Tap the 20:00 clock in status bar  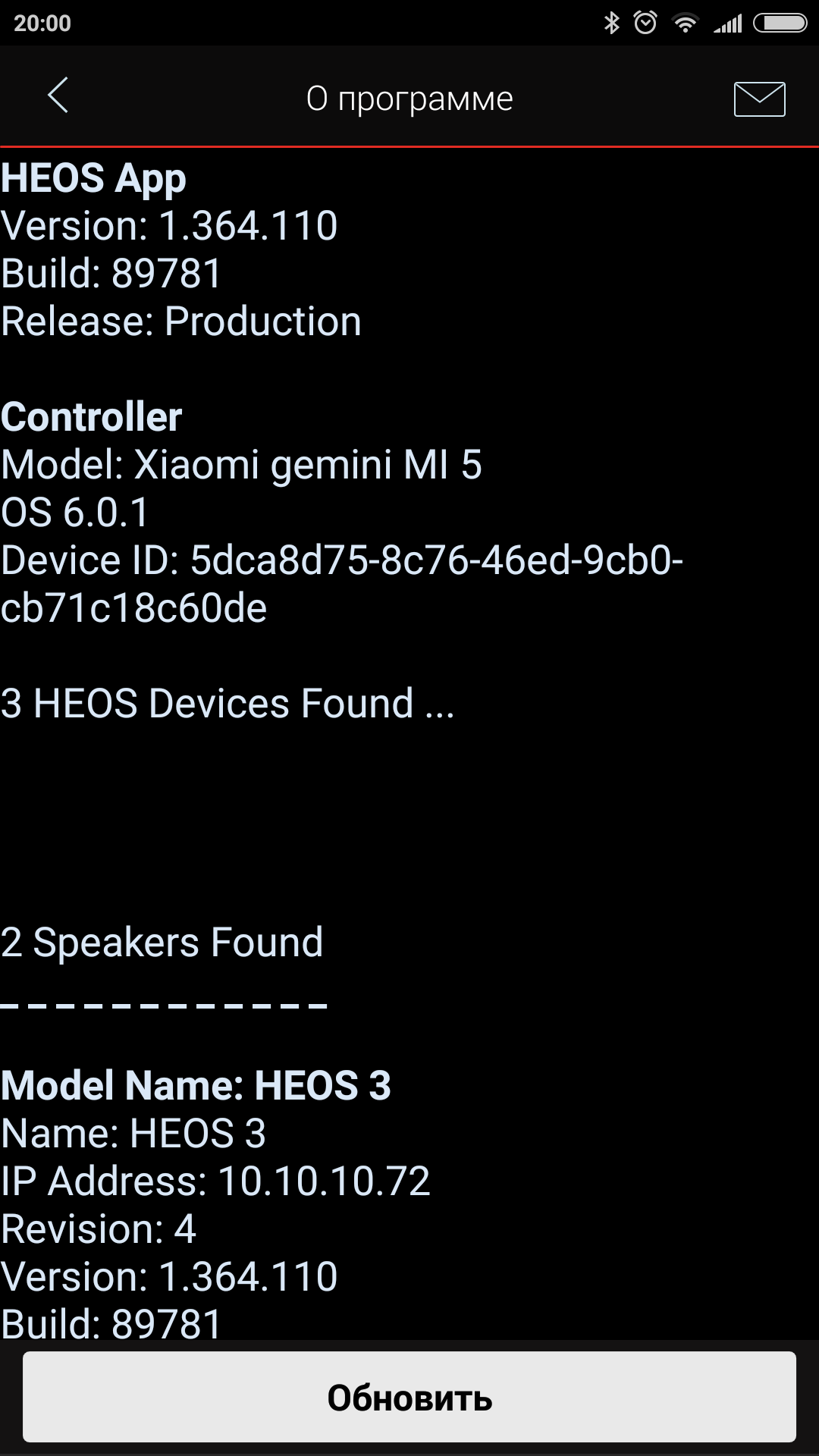click(x=42, y=24)
